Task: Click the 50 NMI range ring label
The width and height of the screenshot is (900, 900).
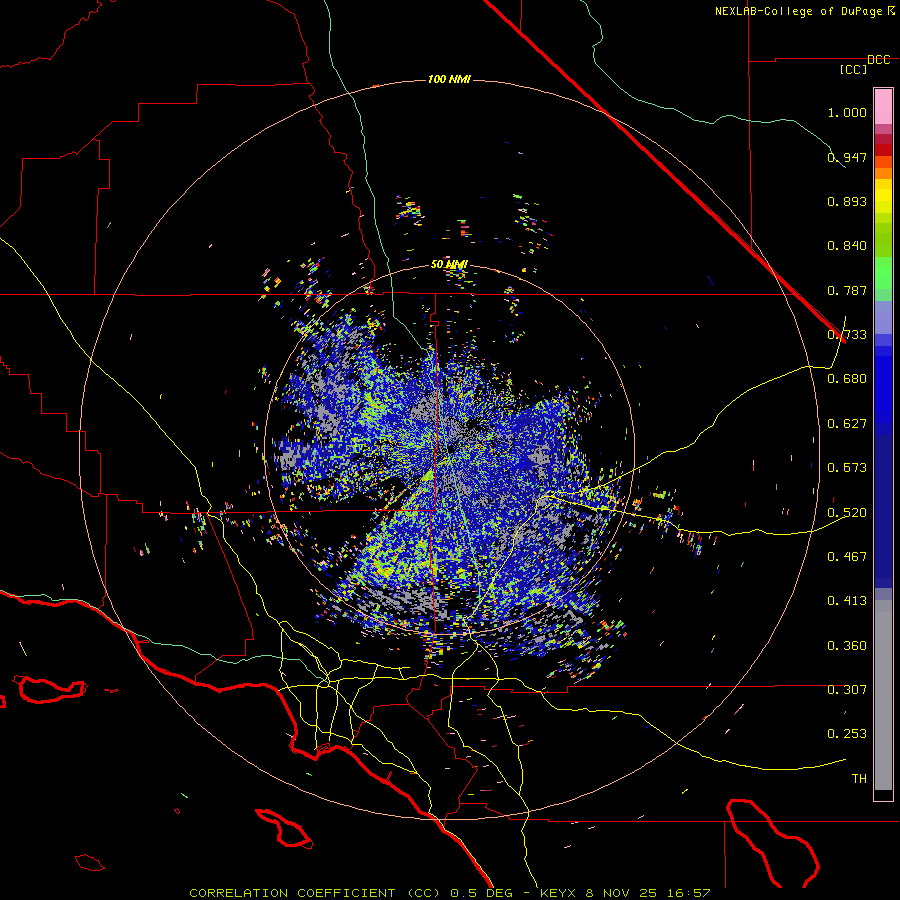Action: [449, 264]
